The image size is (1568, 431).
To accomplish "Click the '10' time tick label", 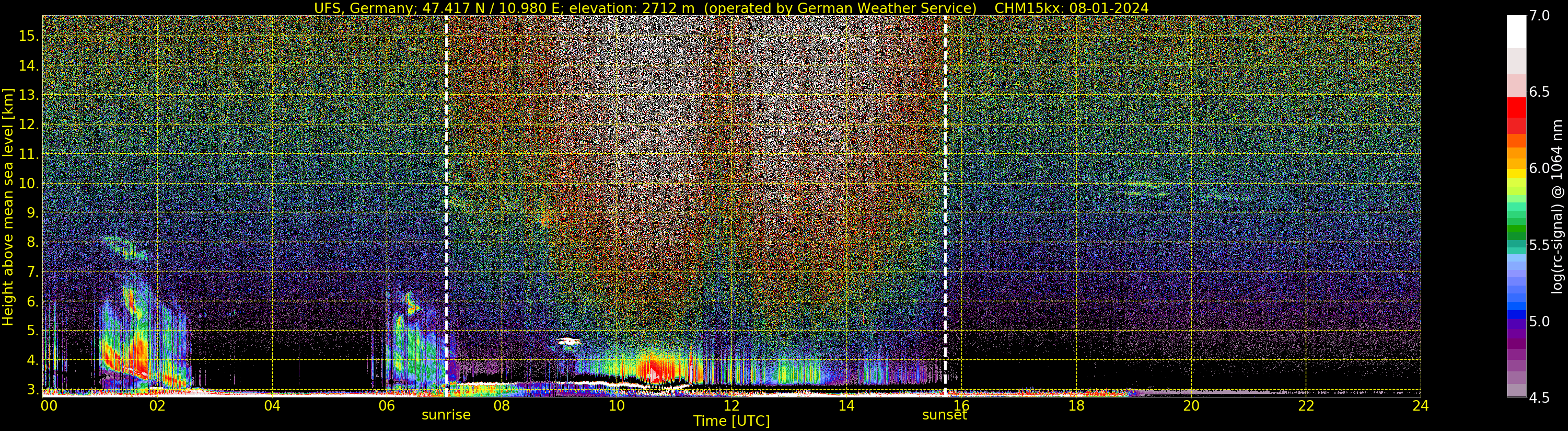I will [x=617, y=405].
